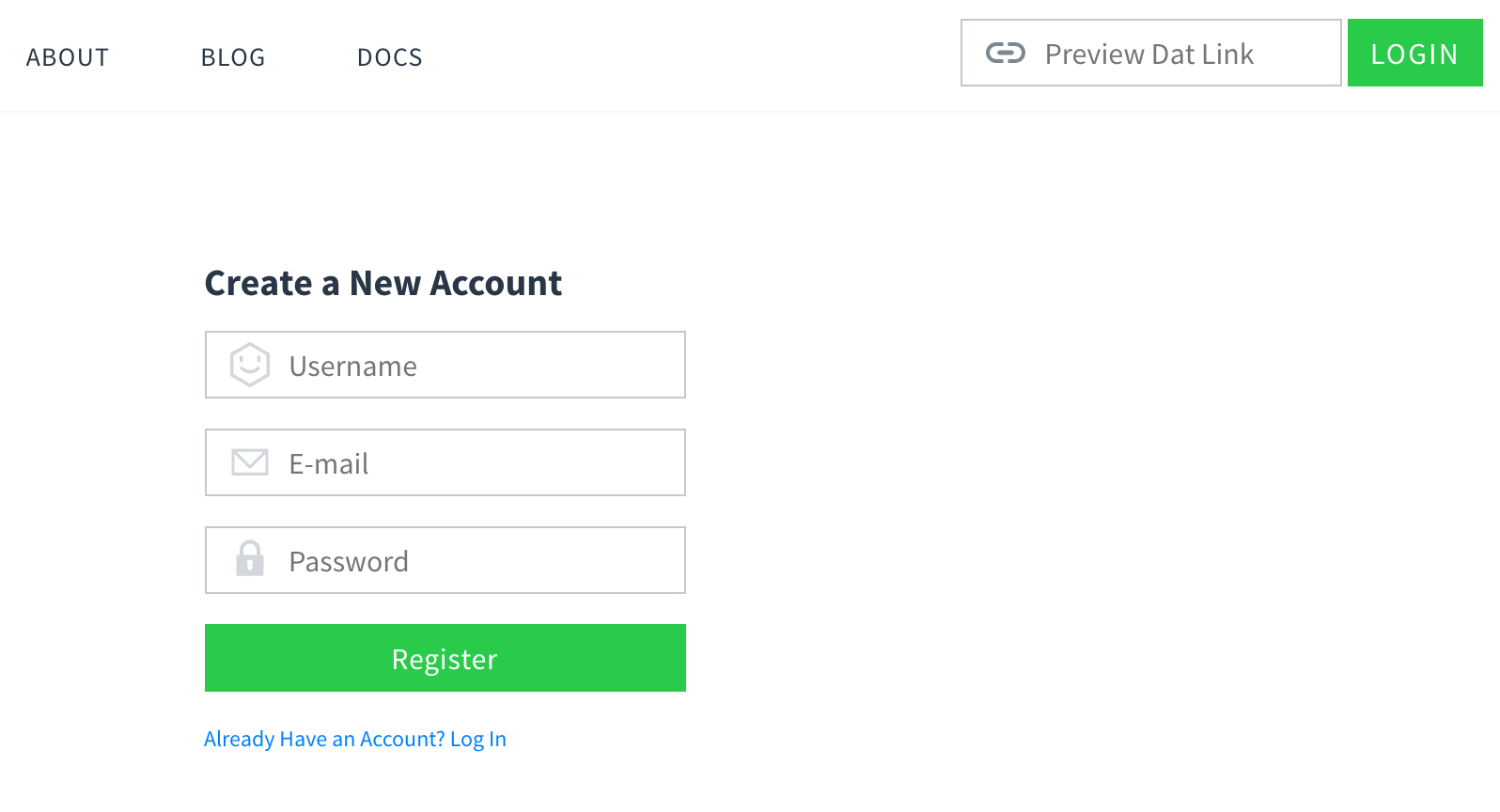Viewport: 1500px width, 812px height.
Task: Click the Create a New Account heading
Action: [x=383, y=282]
